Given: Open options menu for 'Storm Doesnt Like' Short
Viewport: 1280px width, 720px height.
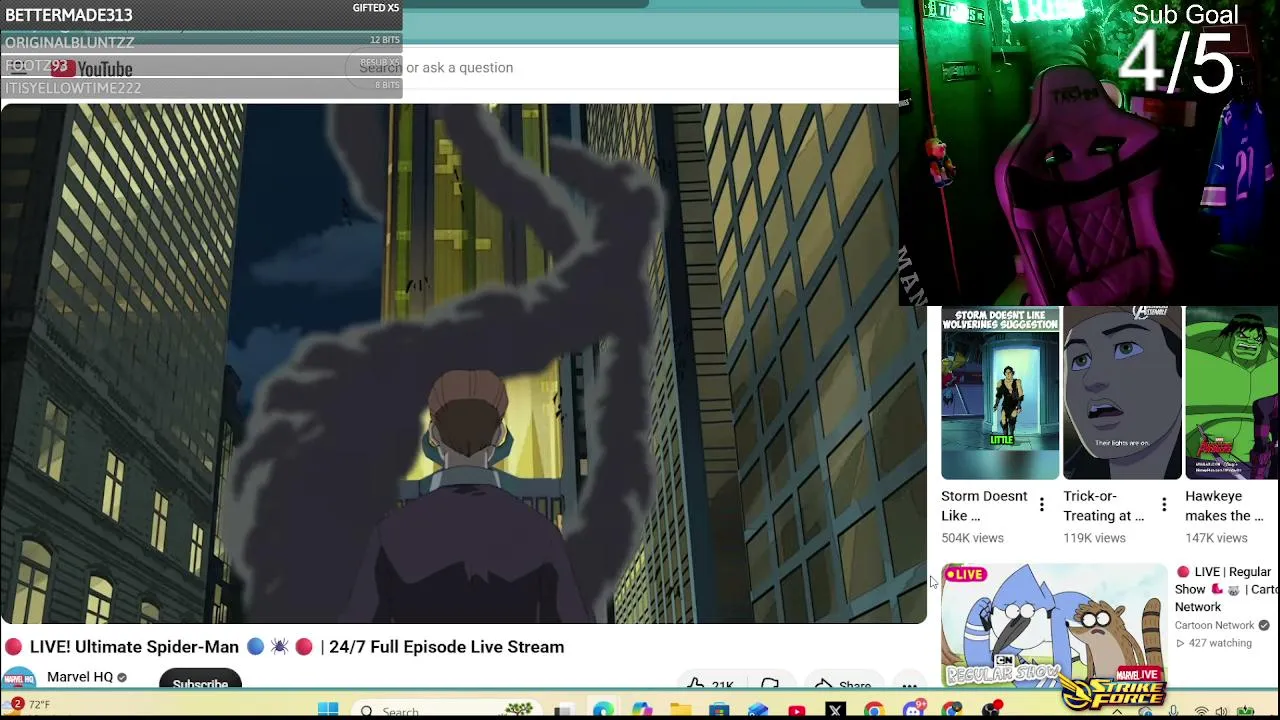Looking at the screenshot, I should [1041, 505].
